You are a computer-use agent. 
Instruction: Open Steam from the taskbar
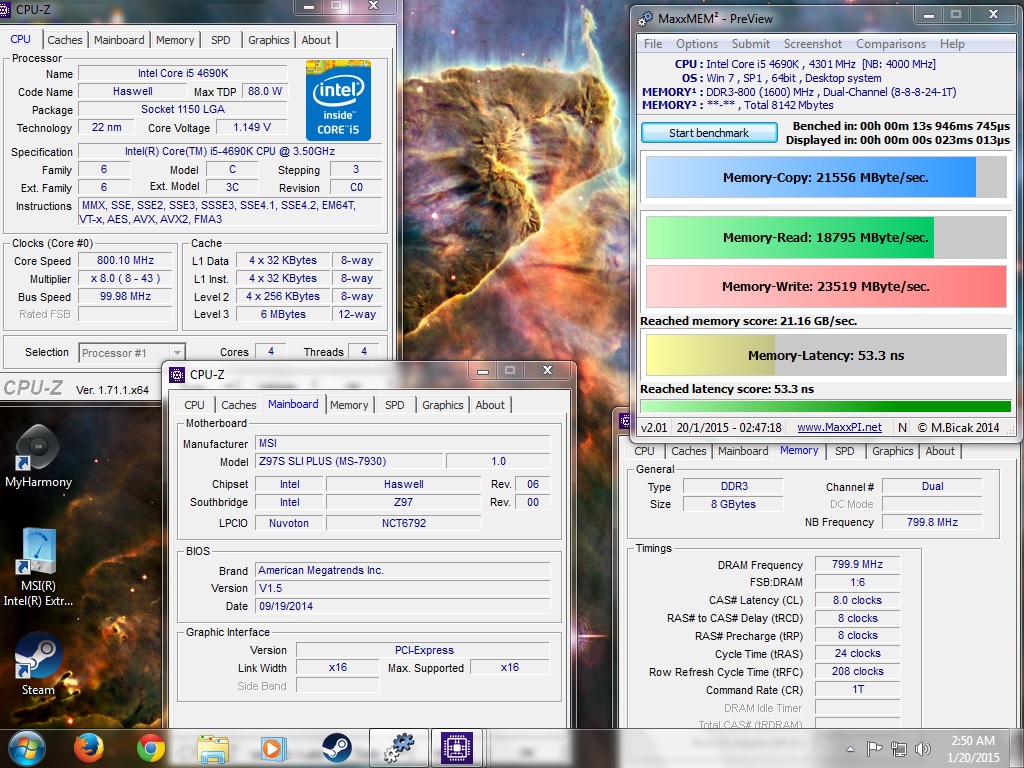(x=336, y=748)
